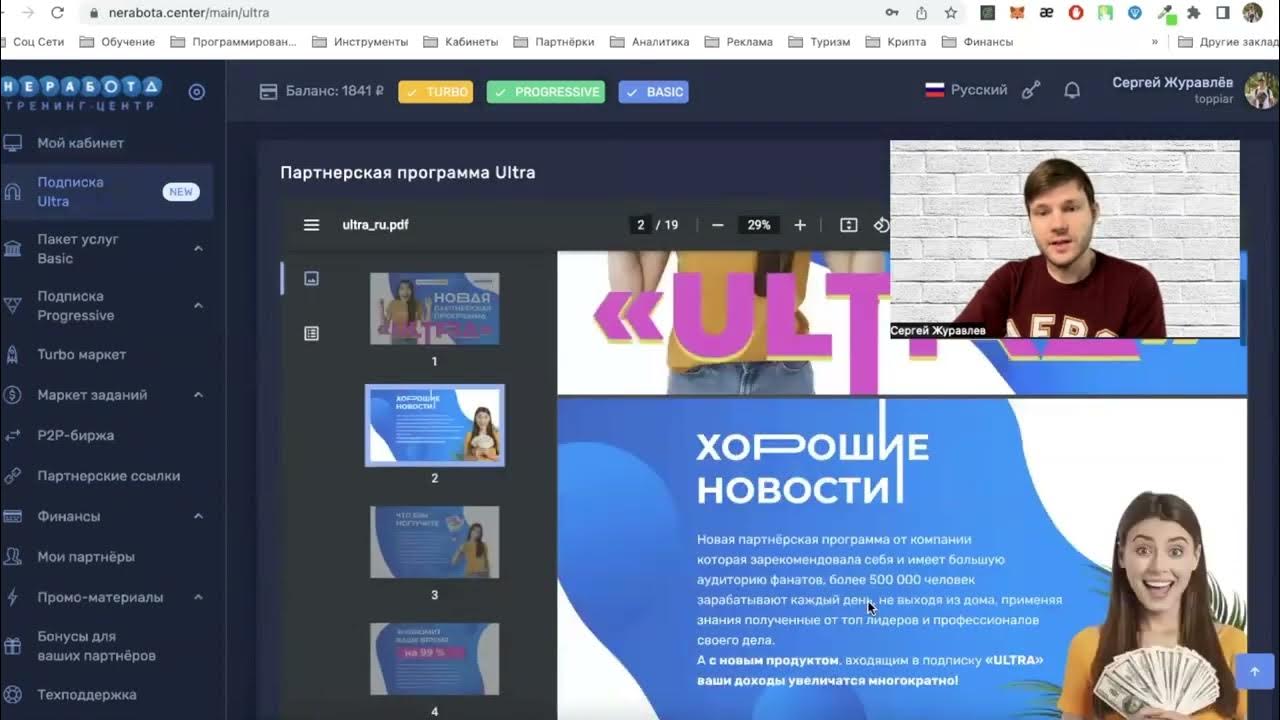Viewport: 1280px width, 720px height.
Task: Show PDF document outline icon
Action: 311,333
